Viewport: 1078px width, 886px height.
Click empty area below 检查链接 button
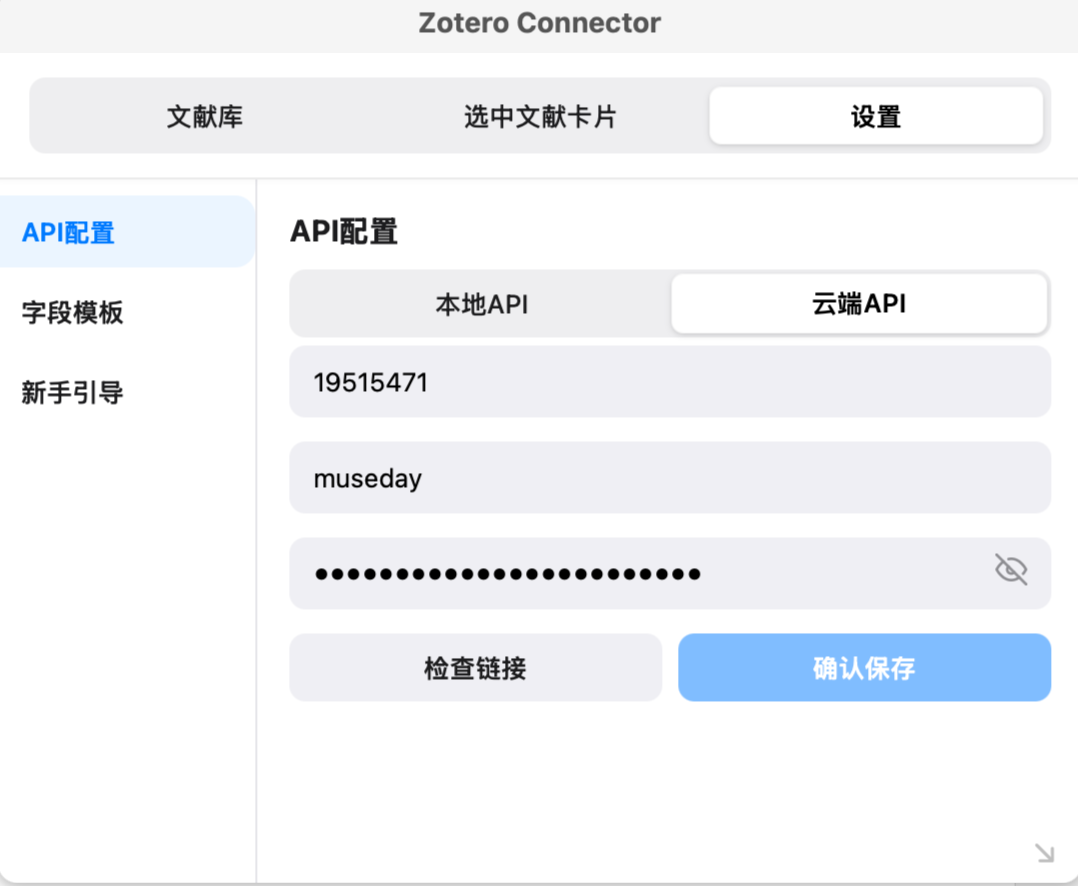click(475, 780)
